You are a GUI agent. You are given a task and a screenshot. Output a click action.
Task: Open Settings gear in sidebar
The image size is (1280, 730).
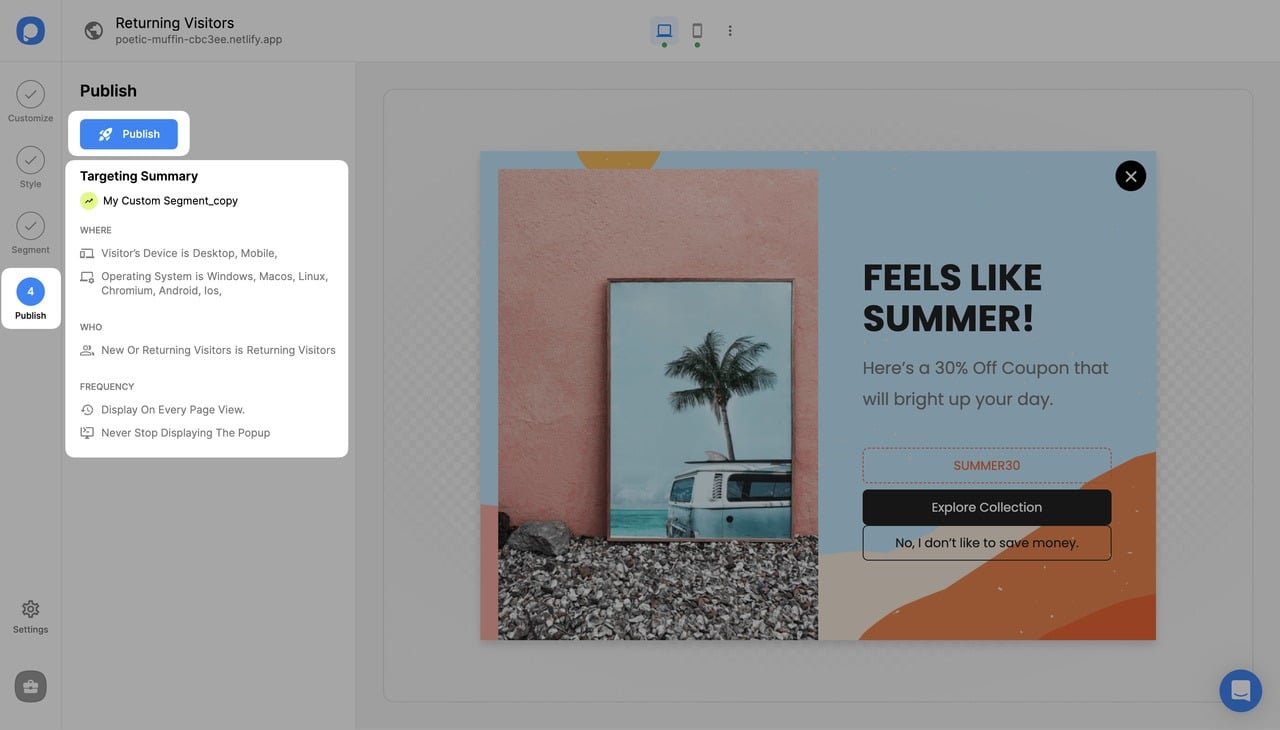click(x=30, y=616)
